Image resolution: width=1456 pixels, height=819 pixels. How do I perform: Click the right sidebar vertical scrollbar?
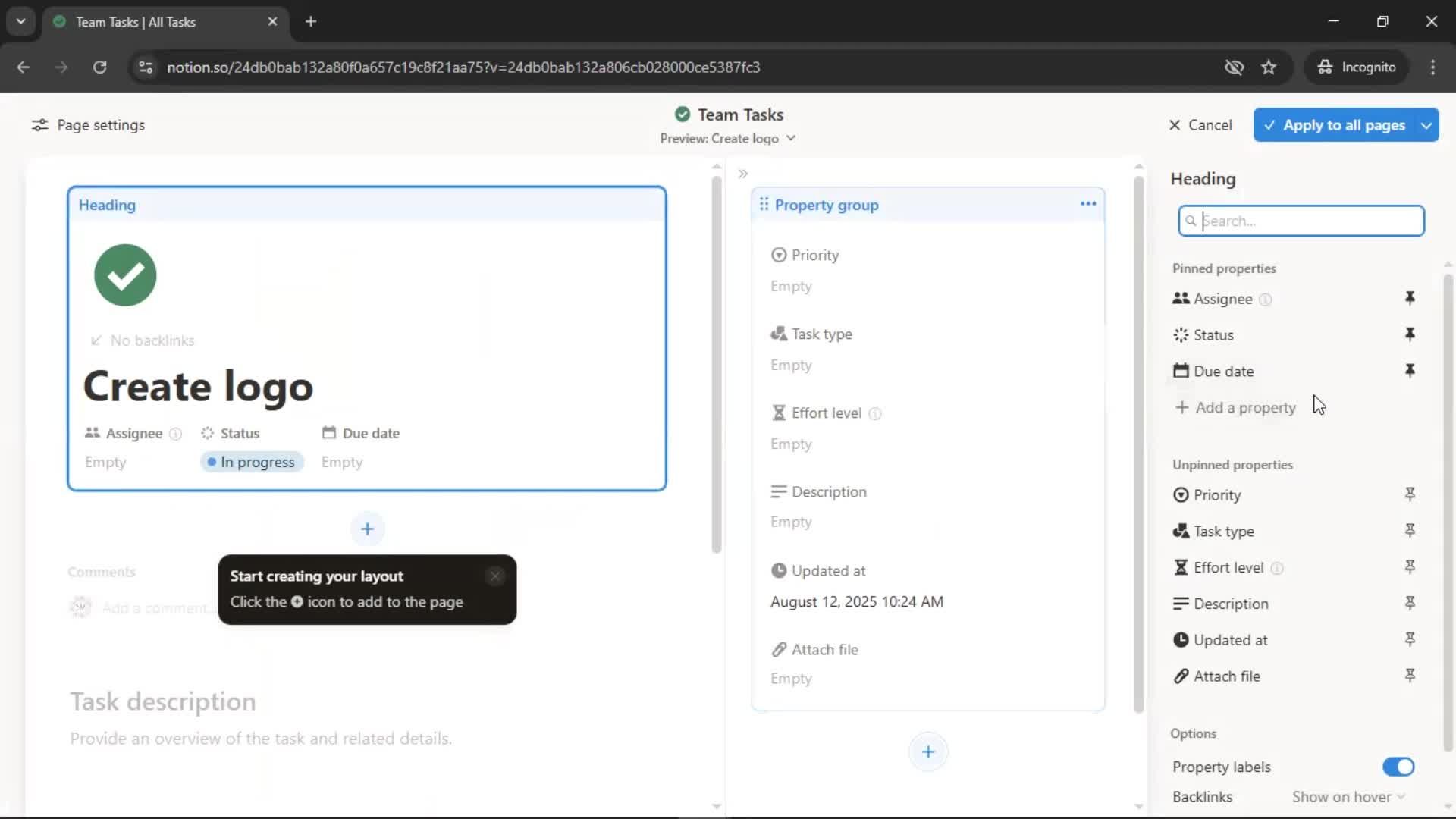click(x=1448, y=512)
